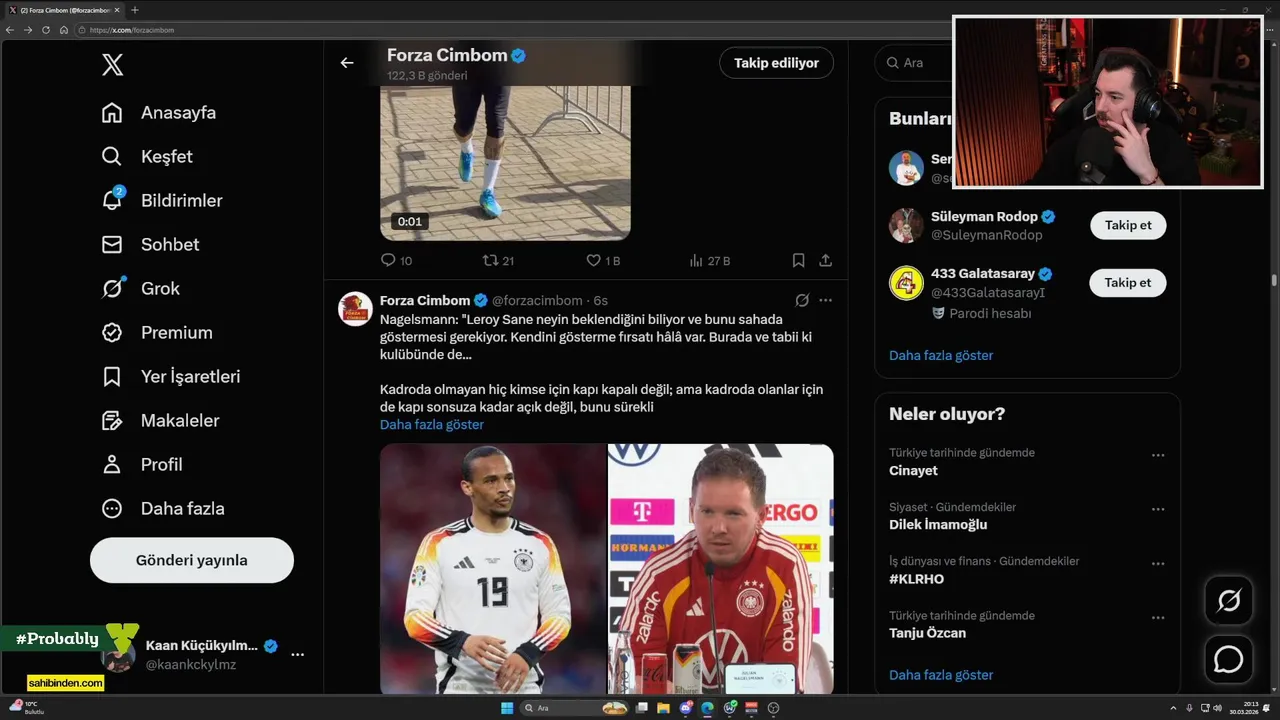
Task: Open Forza Cimbom avatar on Nagelsmann post
Action: [355, 310]
